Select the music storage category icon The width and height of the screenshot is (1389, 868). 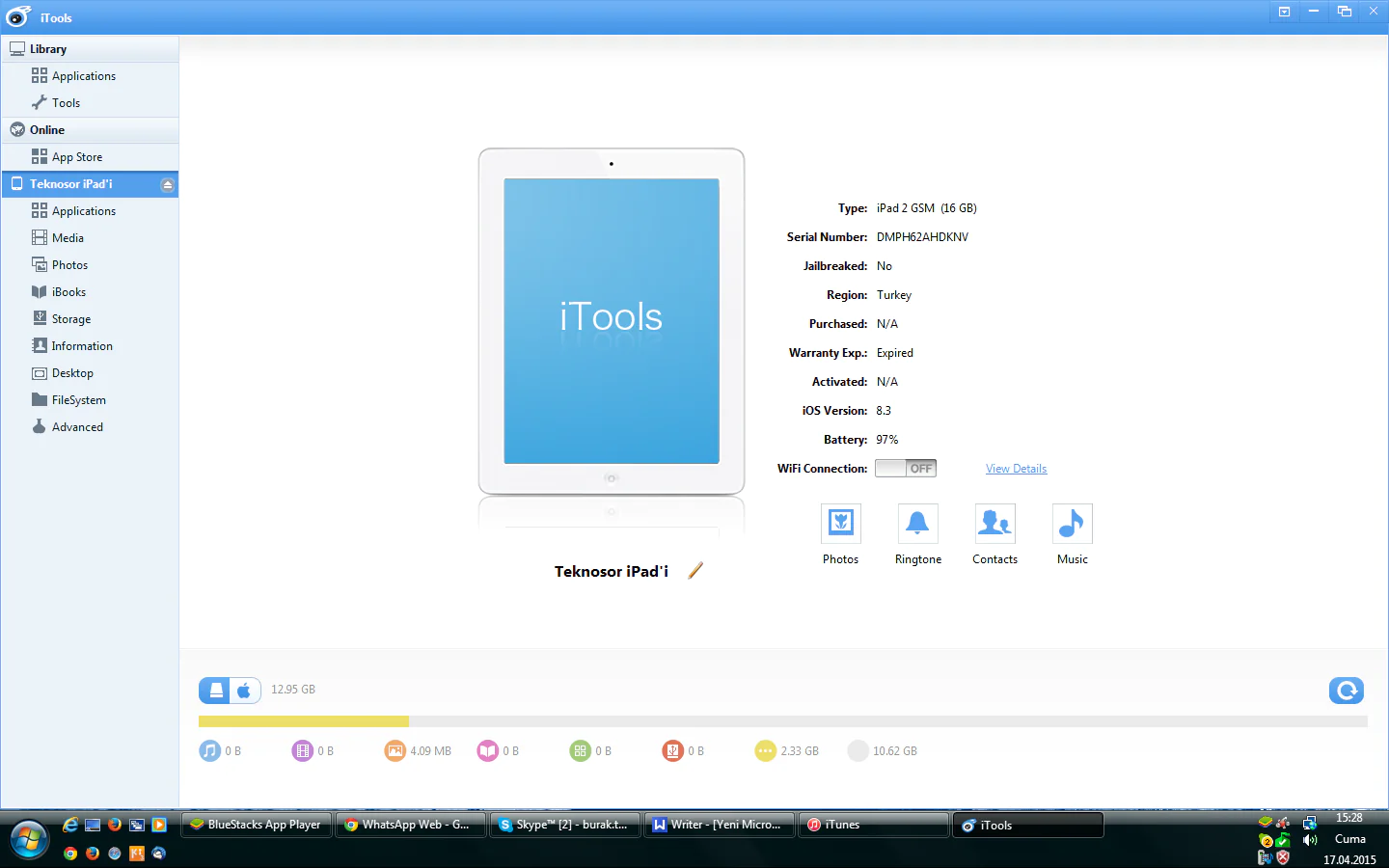tap(210, 750)
